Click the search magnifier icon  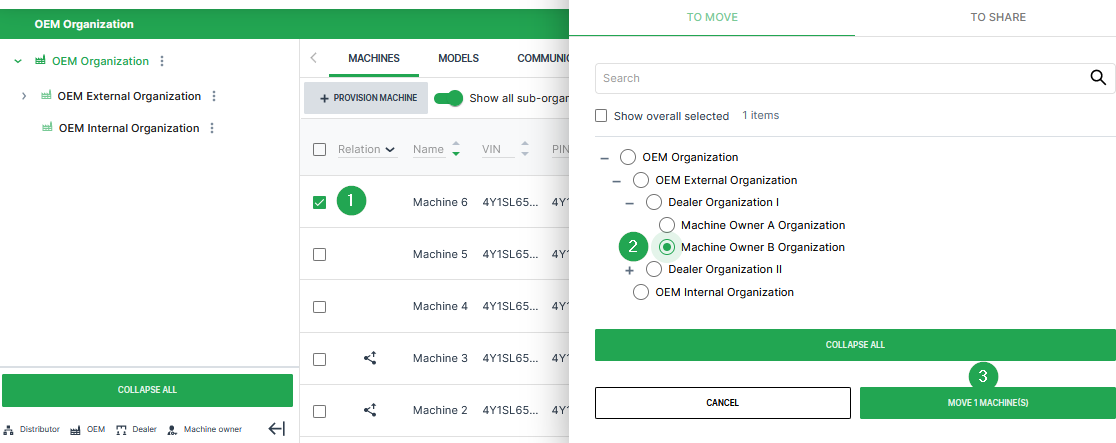point(1097,78)
